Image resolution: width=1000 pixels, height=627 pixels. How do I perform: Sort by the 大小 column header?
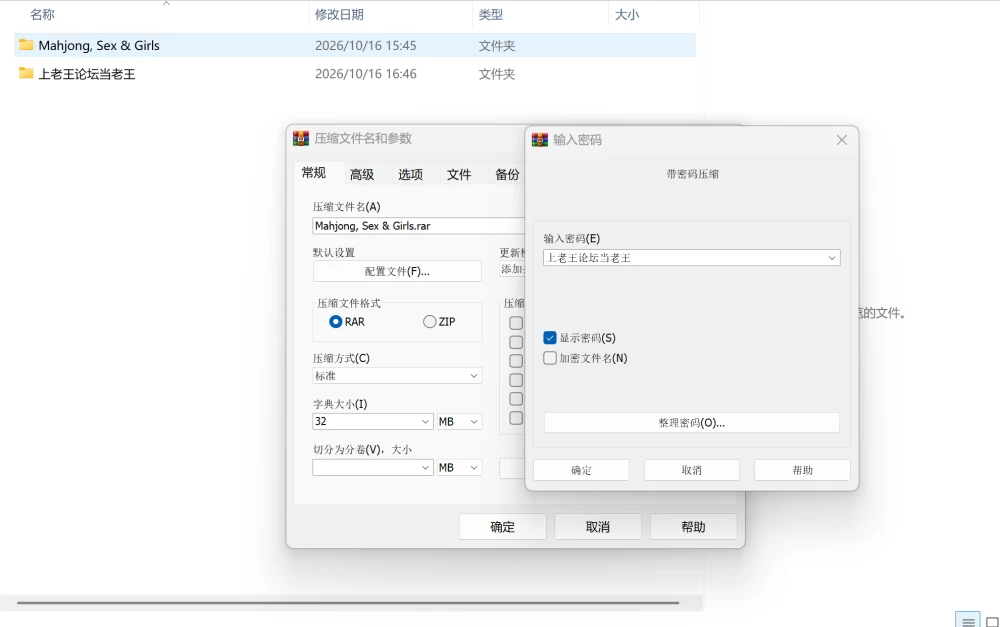(x=627, y=14)
